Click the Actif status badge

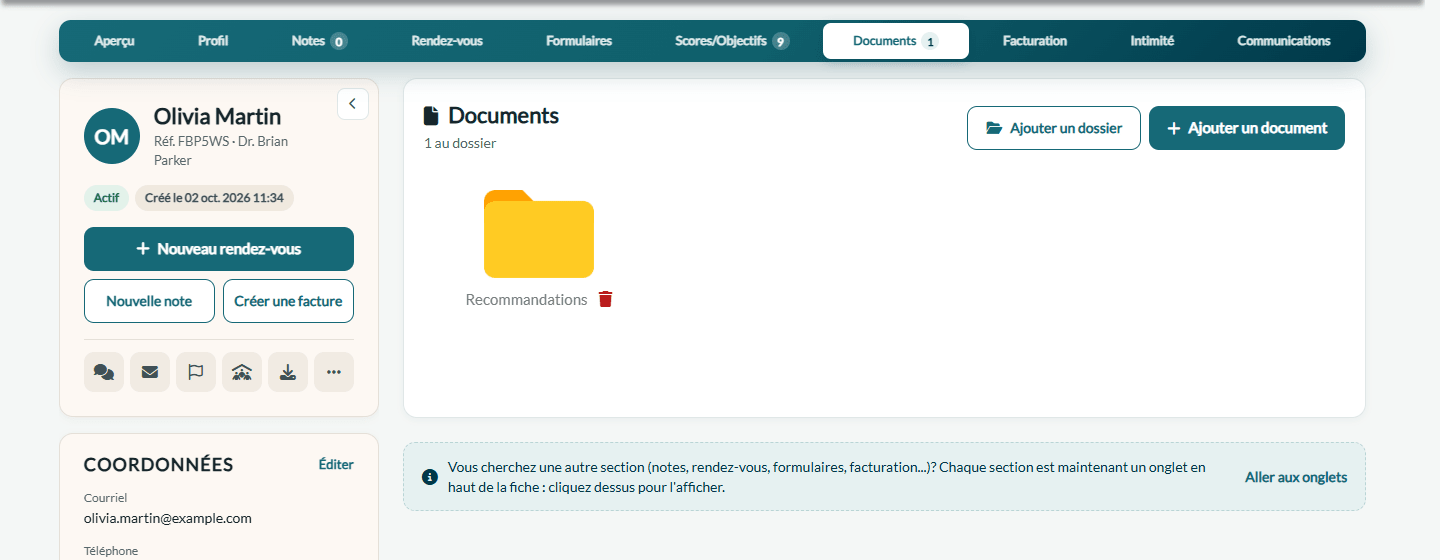pos(106,198)
